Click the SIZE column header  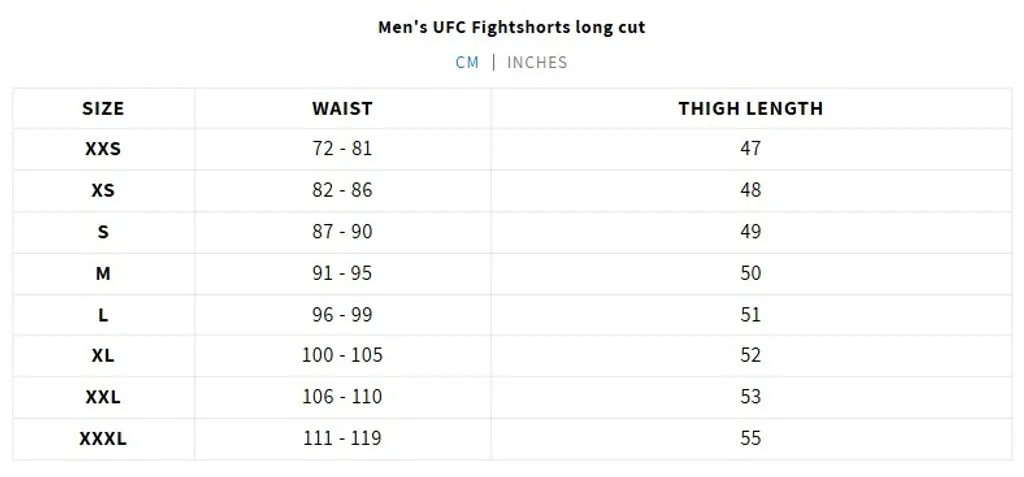(103, 108)
